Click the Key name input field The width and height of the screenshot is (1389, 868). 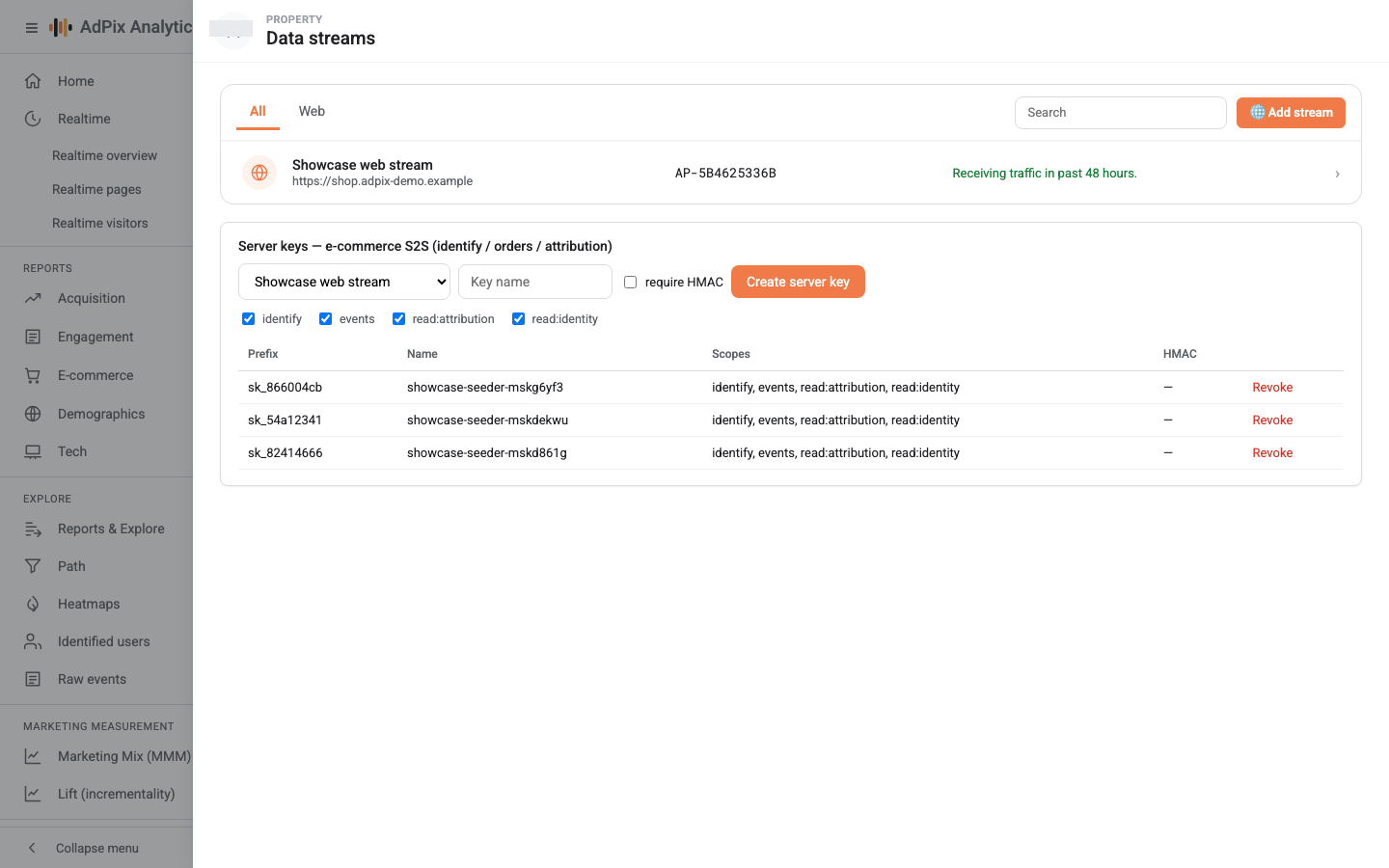pos(535,282)
